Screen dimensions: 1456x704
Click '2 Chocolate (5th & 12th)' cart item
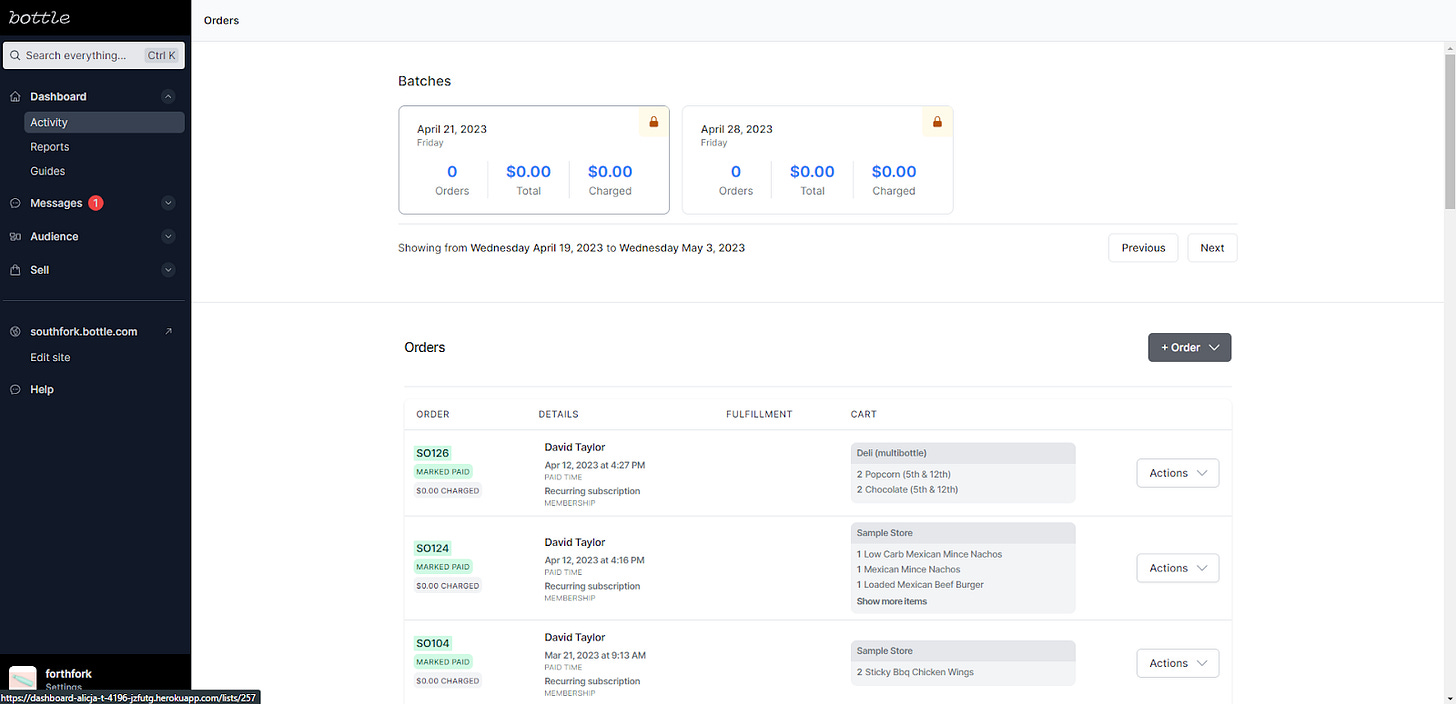click(x=907, y=490)
